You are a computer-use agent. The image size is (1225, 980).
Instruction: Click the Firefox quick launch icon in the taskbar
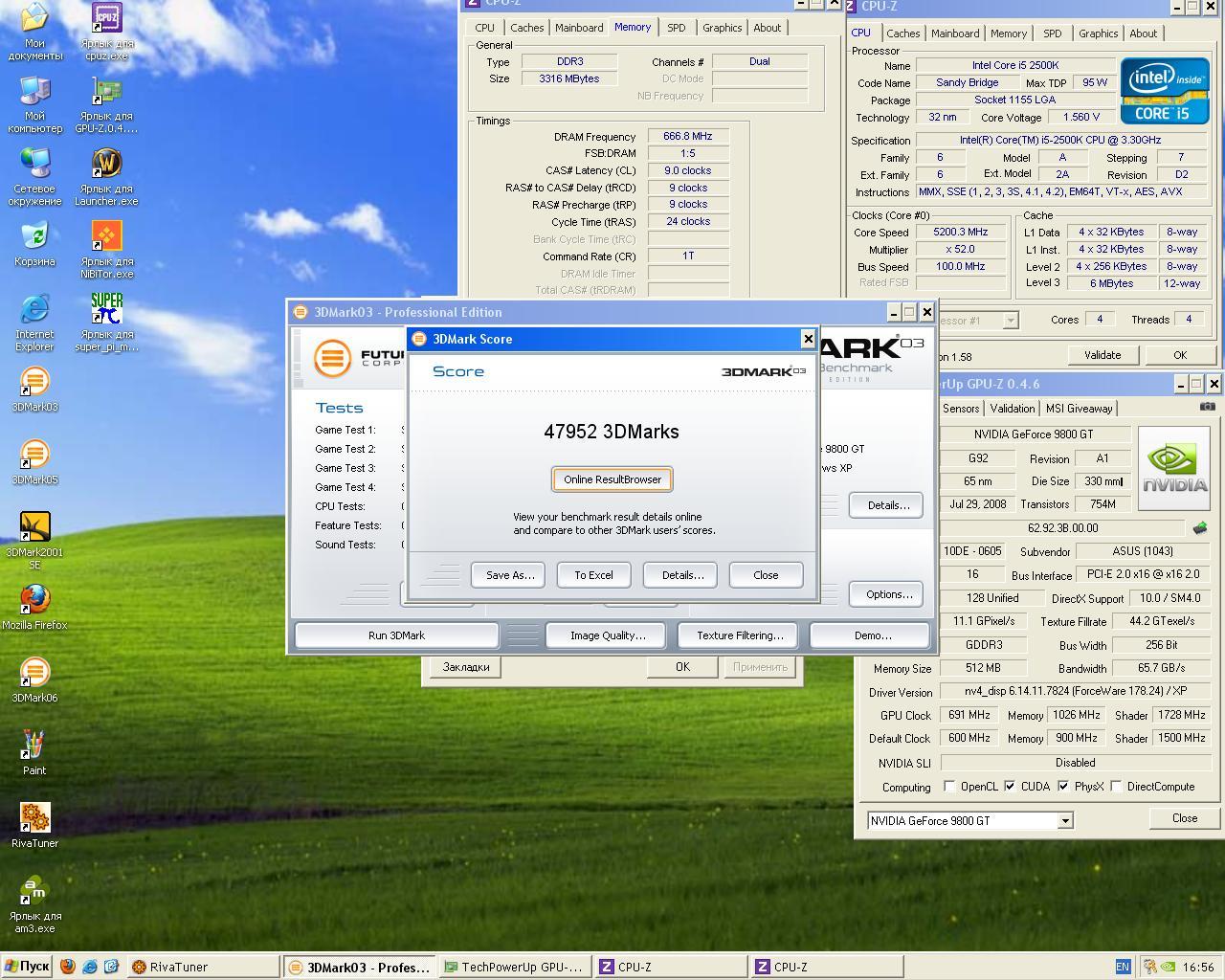click(67, 967)
